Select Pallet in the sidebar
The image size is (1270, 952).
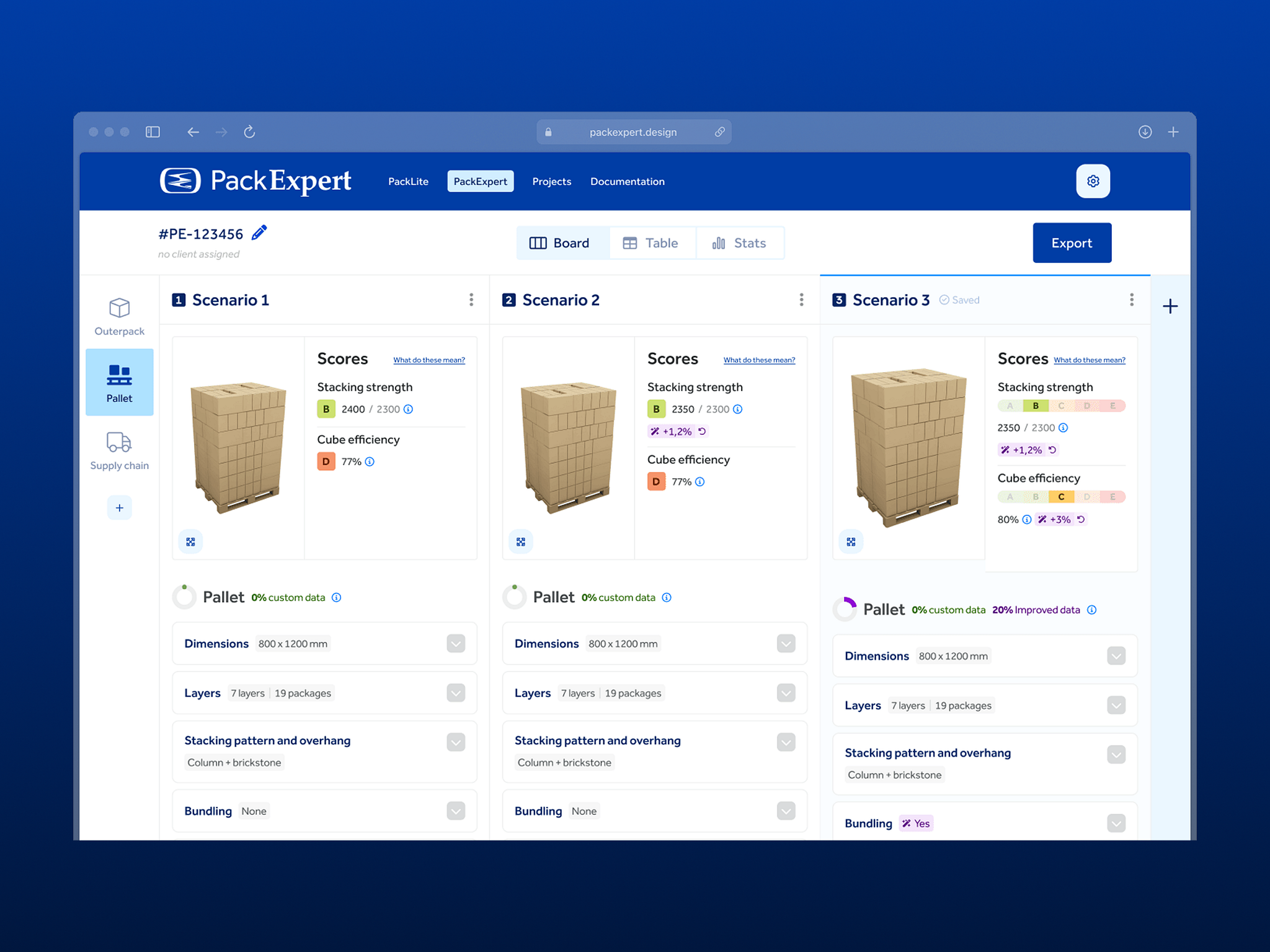point(119,382)
